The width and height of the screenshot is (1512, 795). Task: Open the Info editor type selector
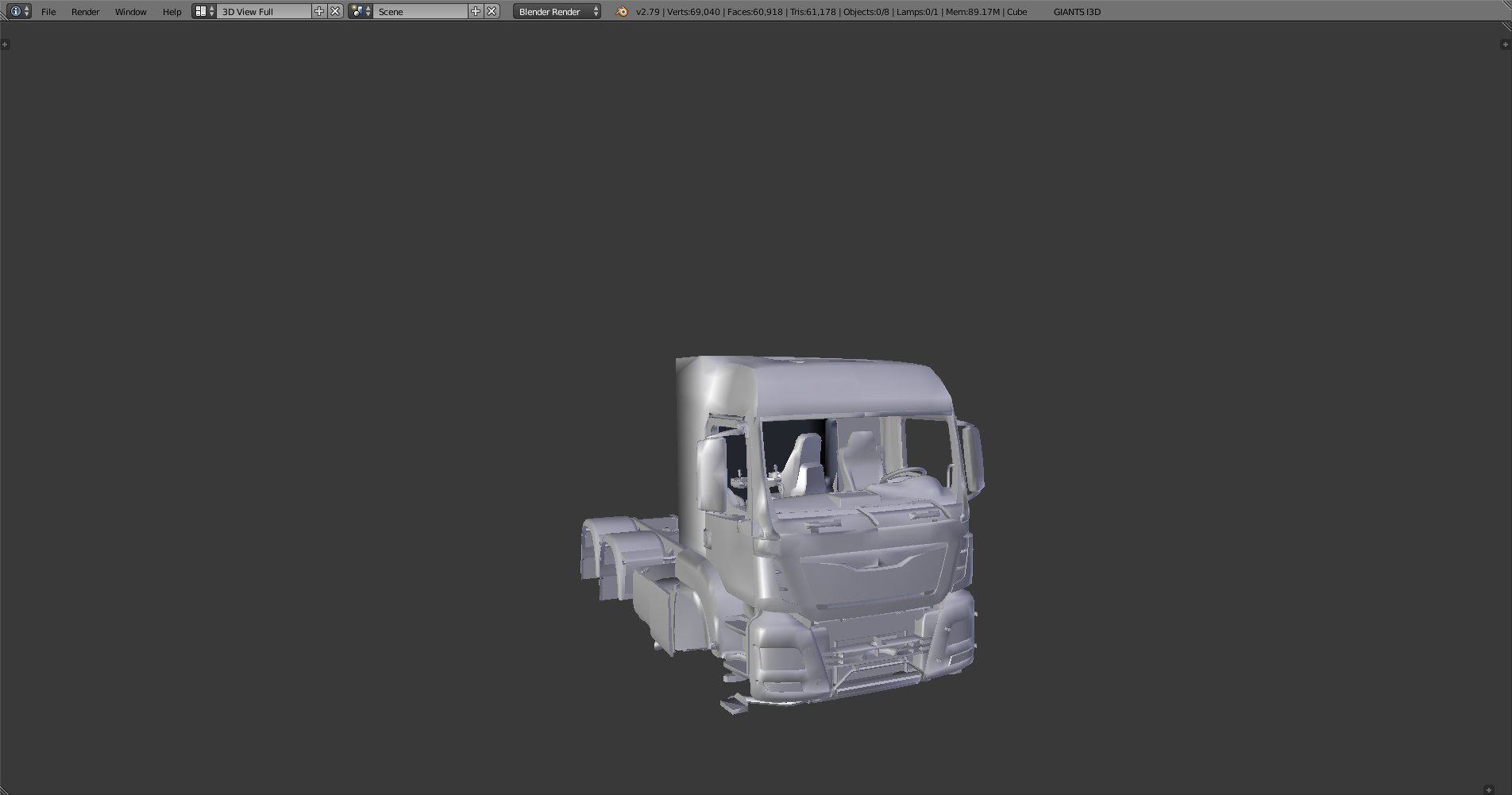pos(19,11)
